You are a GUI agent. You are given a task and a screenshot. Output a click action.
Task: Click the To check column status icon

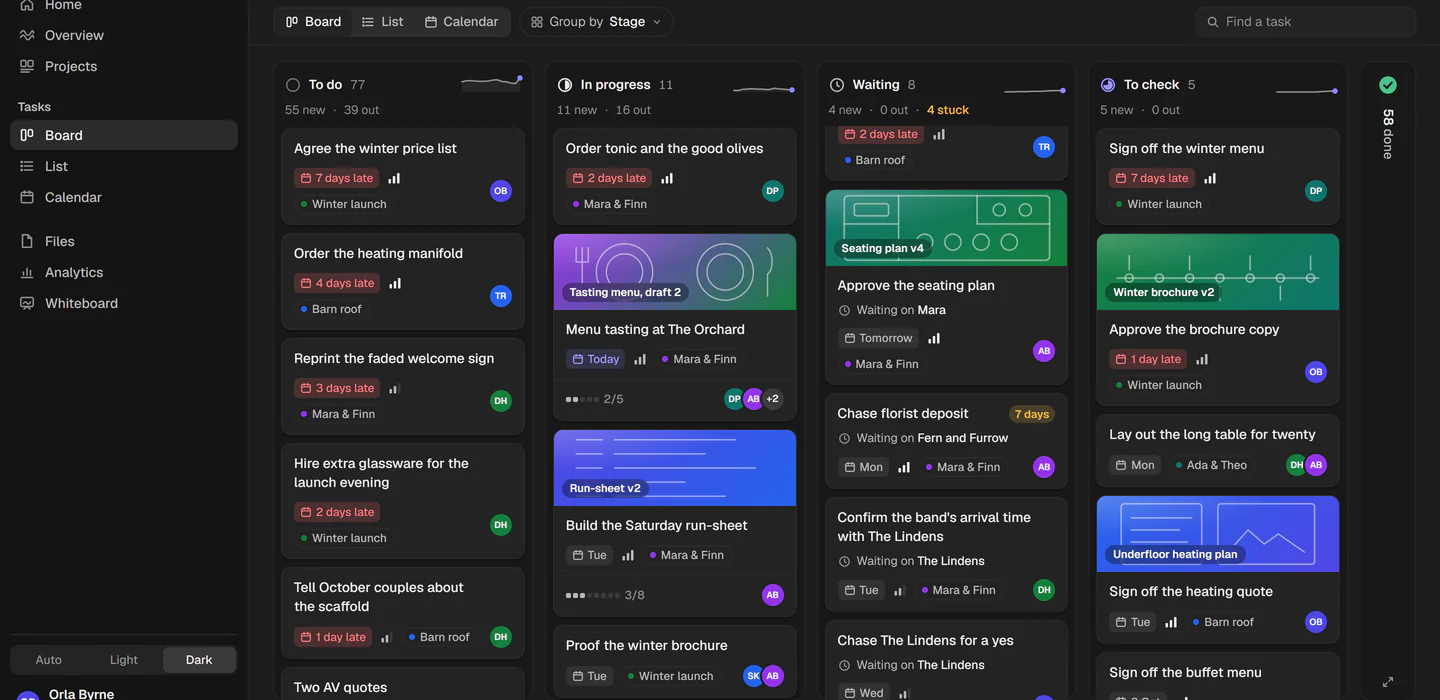tap(1108, 85)
